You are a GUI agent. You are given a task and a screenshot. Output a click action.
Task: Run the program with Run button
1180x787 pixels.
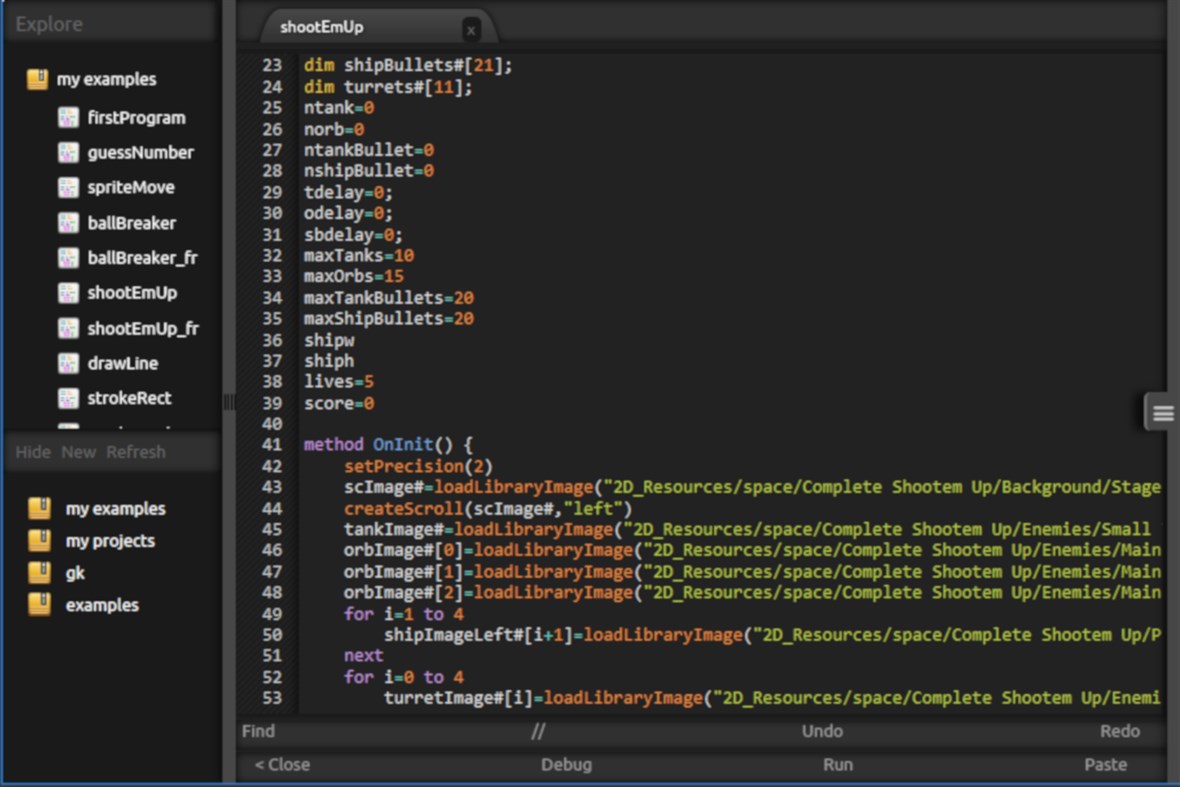click(838, 764)
